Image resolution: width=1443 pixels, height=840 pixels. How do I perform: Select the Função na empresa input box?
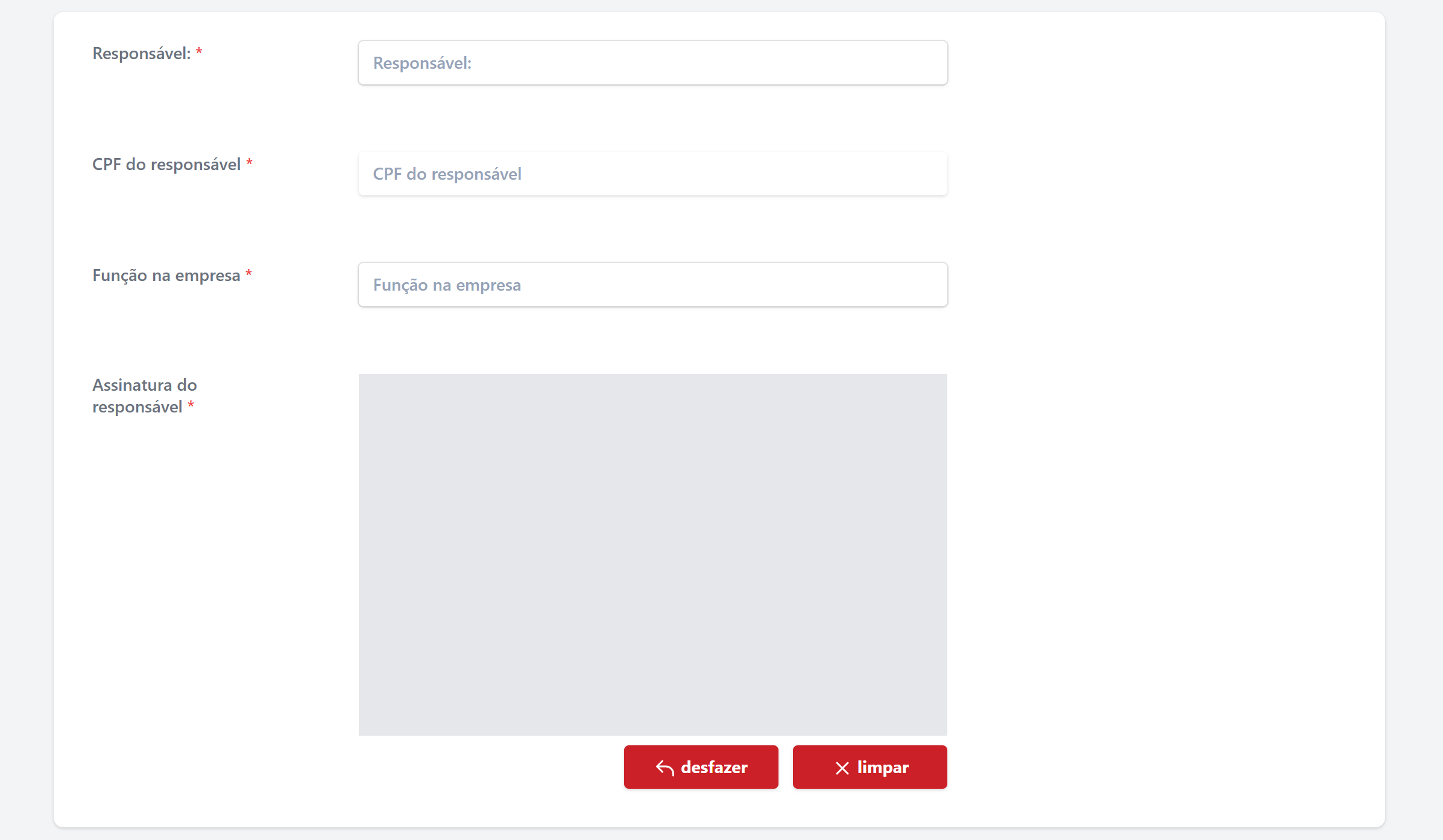coord(652,285)
